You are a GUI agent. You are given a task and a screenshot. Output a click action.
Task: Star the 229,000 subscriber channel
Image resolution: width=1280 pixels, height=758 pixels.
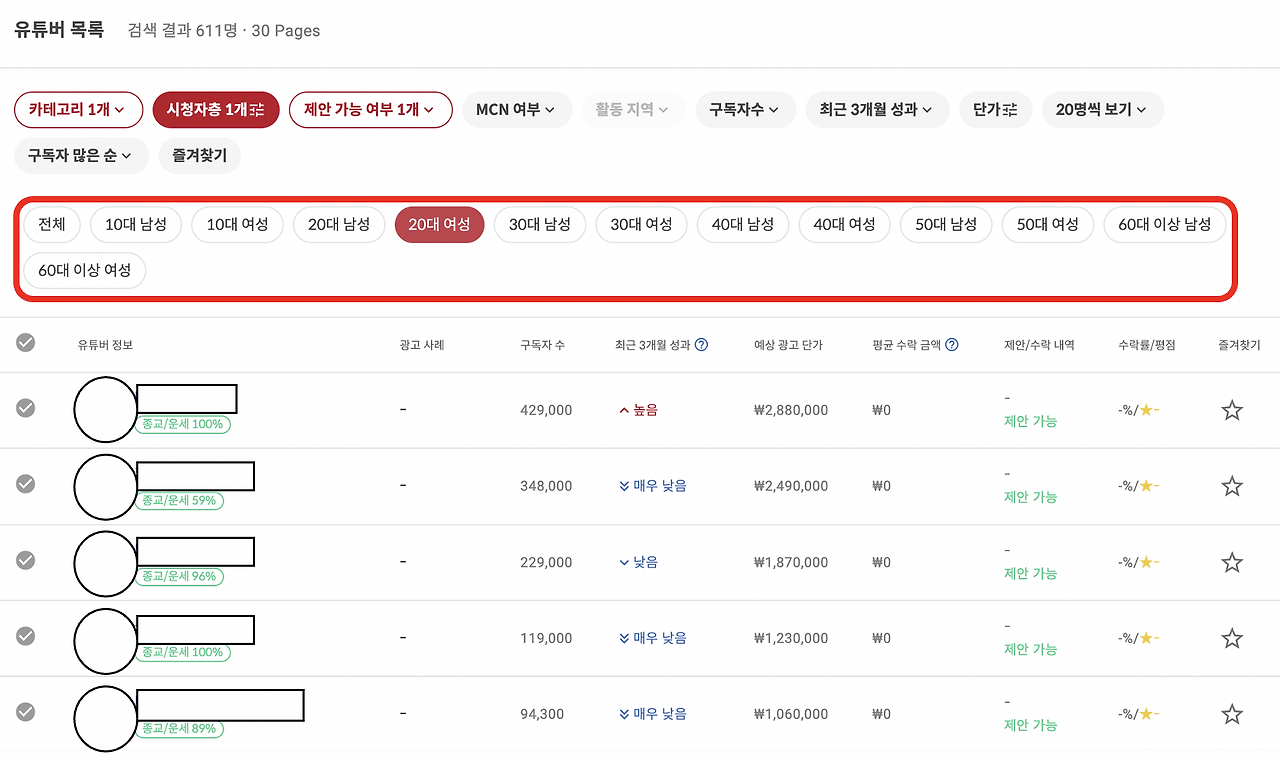coord(1231,562)
